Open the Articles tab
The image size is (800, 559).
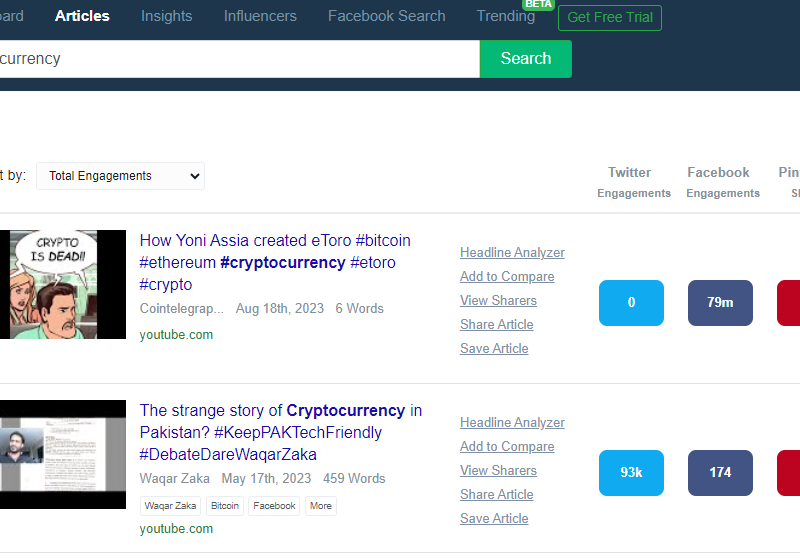[82, 16]
